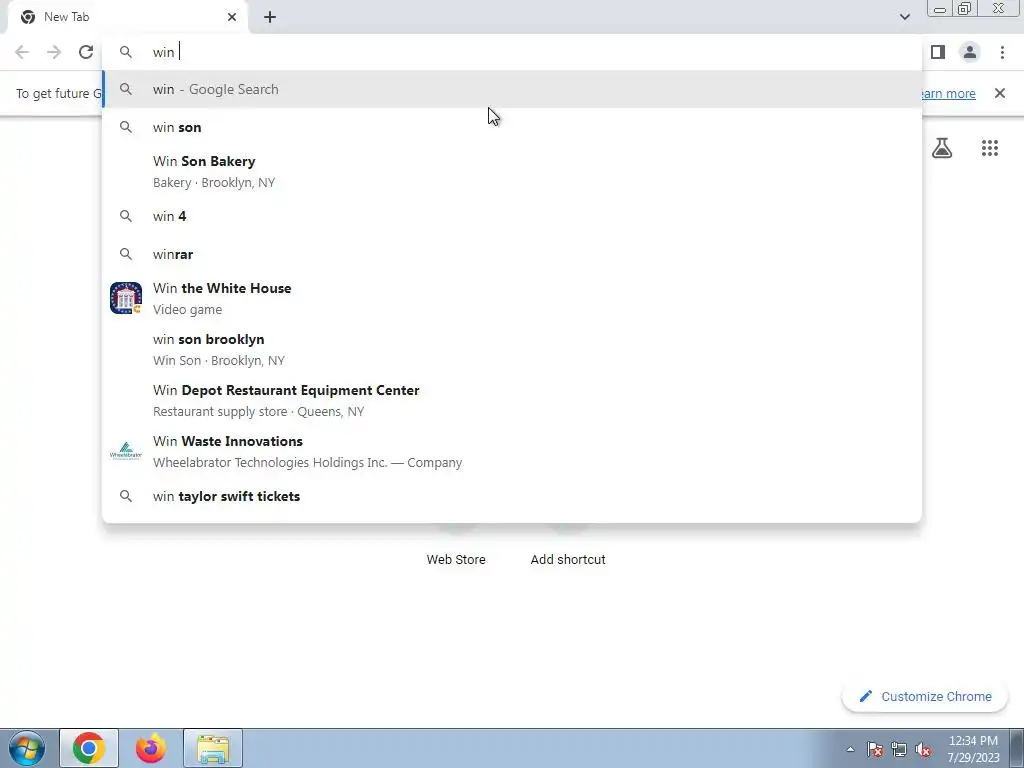Image resolution: width=1024 pixels, height=768 pixels.
Task: Open the taskbar clock and date
Action: (973, 749)
